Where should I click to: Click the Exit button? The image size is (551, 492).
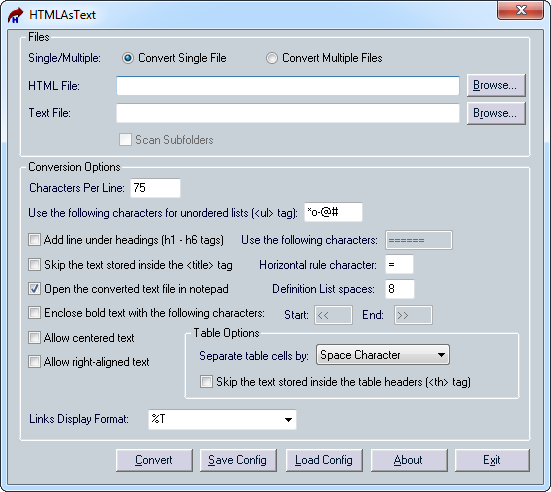pyautogui.click(x=492, y=460)
